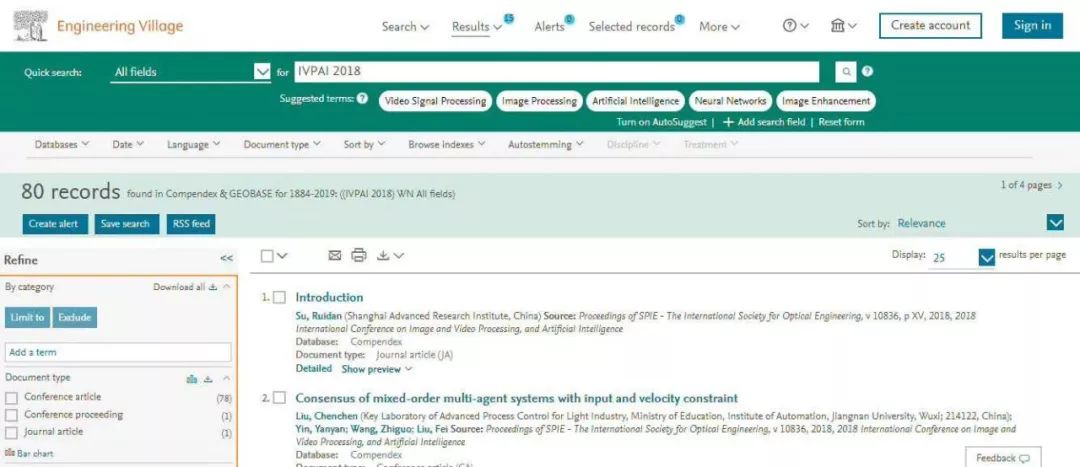1080x467 pixels.
Task: Expand Show preview for Introduction record
Action: coord(376,369)
